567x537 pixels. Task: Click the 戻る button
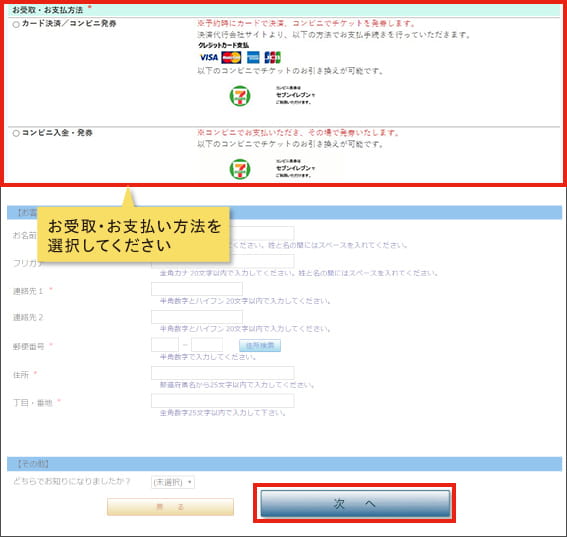[170, 507]
